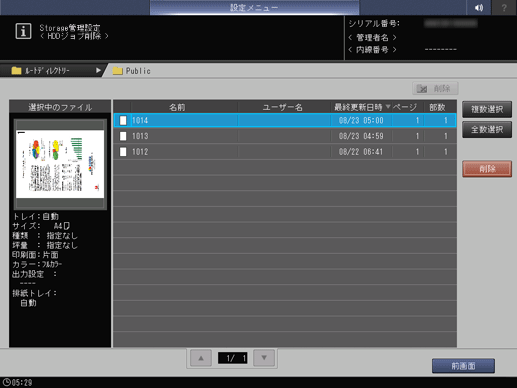
Task: Select job name 1014
Action: 140,120
